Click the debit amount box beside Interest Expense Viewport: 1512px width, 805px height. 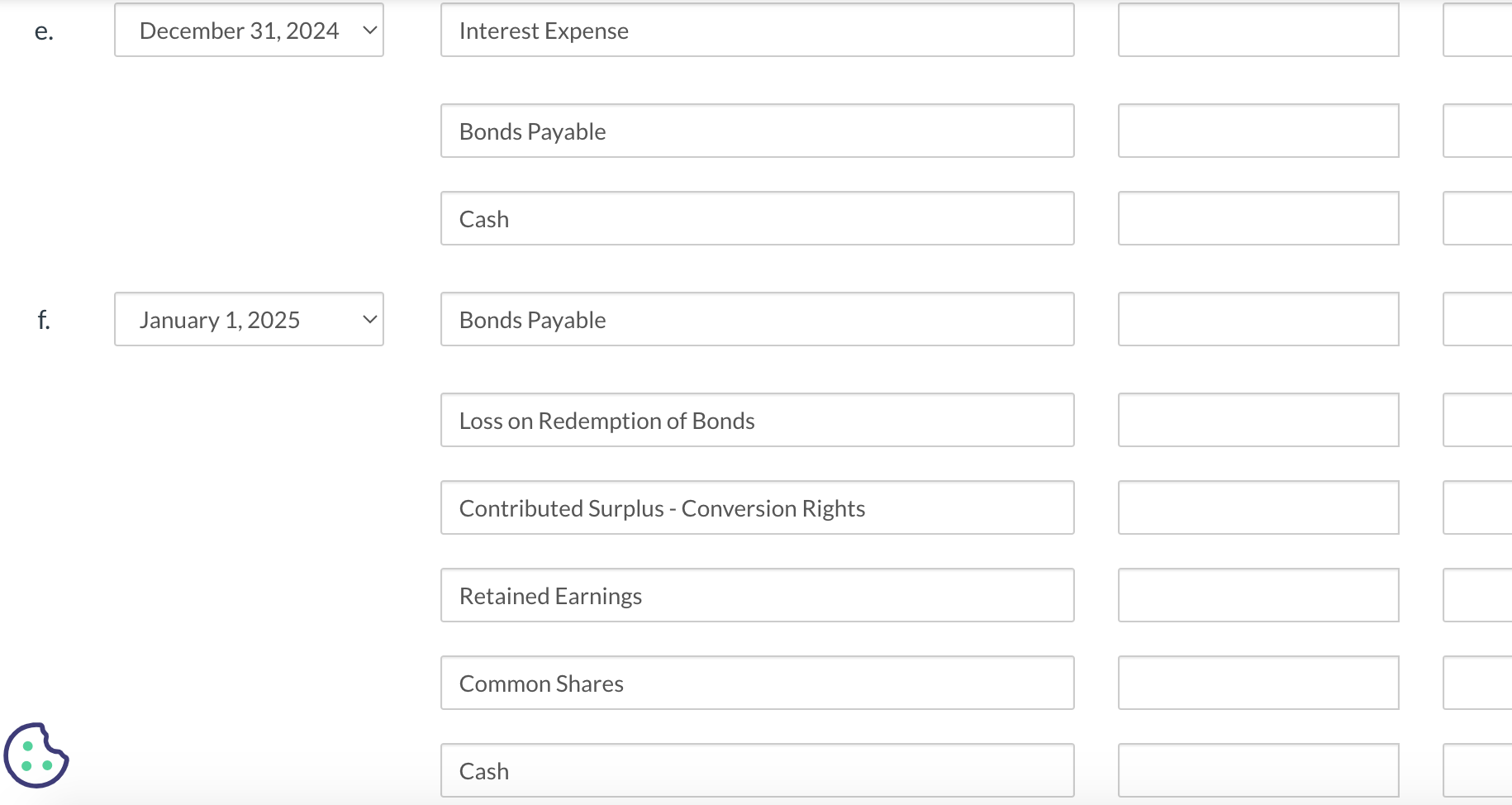[x=1257, y=30]
